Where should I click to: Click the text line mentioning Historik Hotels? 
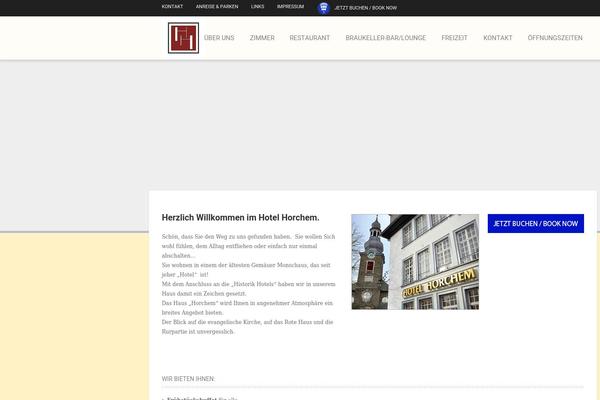pyautogui.click(x=248, y=284)
